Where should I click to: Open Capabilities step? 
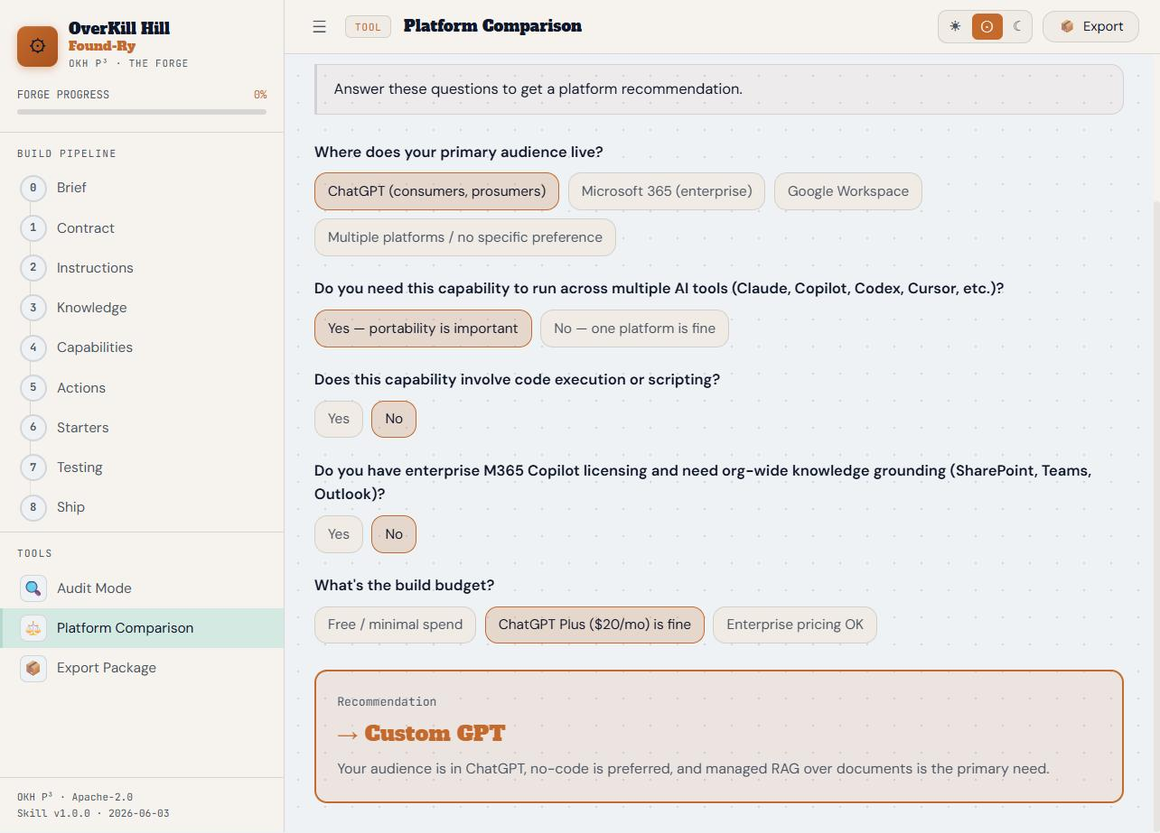pos(141,348)
